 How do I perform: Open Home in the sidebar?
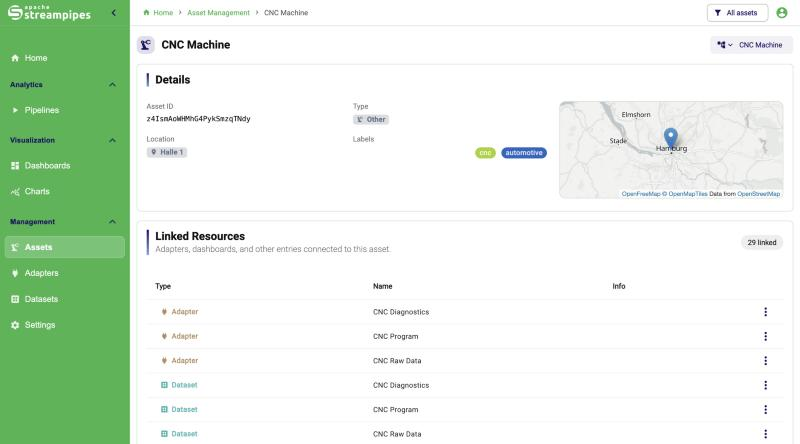(x=65, y=58)
